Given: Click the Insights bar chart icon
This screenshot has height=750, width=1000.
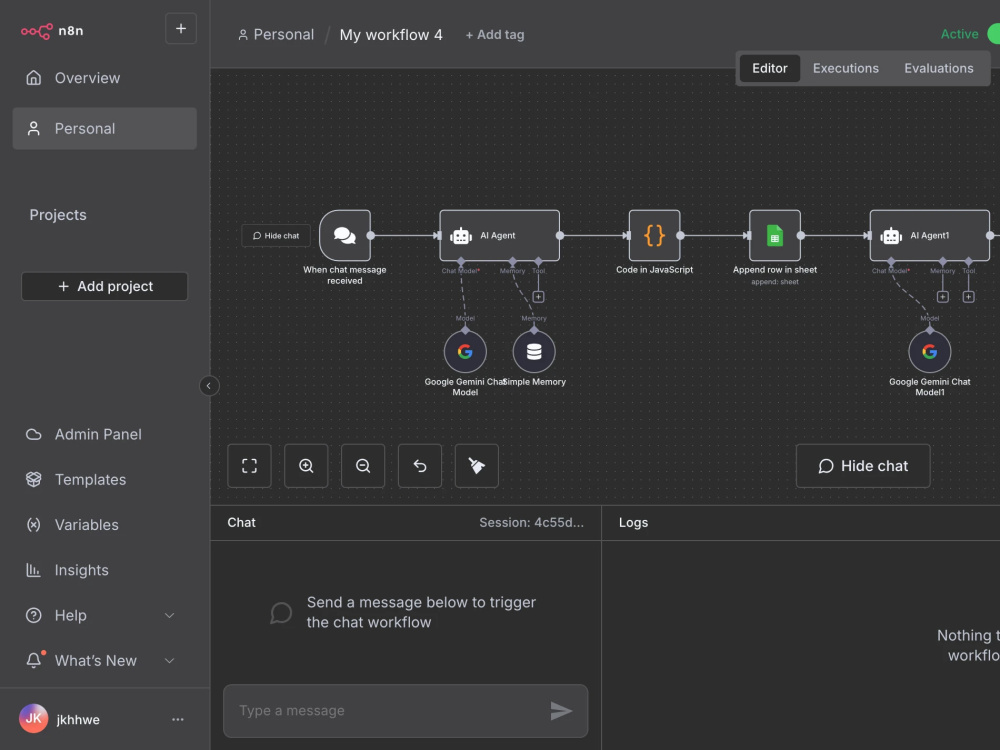Looking at the screenshot, I should [34, 570].
